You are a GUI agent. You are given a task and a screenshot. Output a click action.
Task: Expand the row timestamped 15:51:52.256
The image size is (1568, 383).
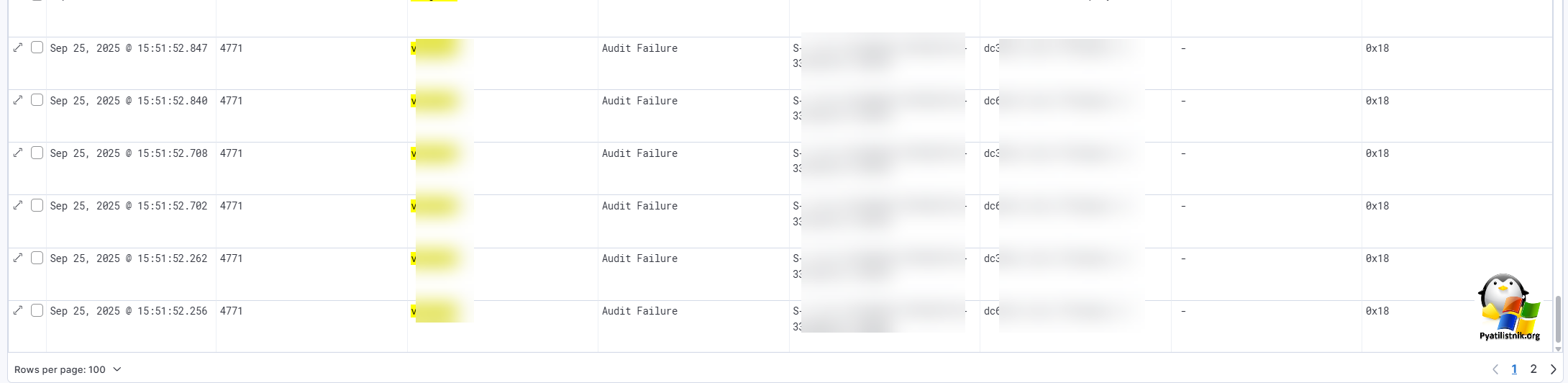coord(18,310)
